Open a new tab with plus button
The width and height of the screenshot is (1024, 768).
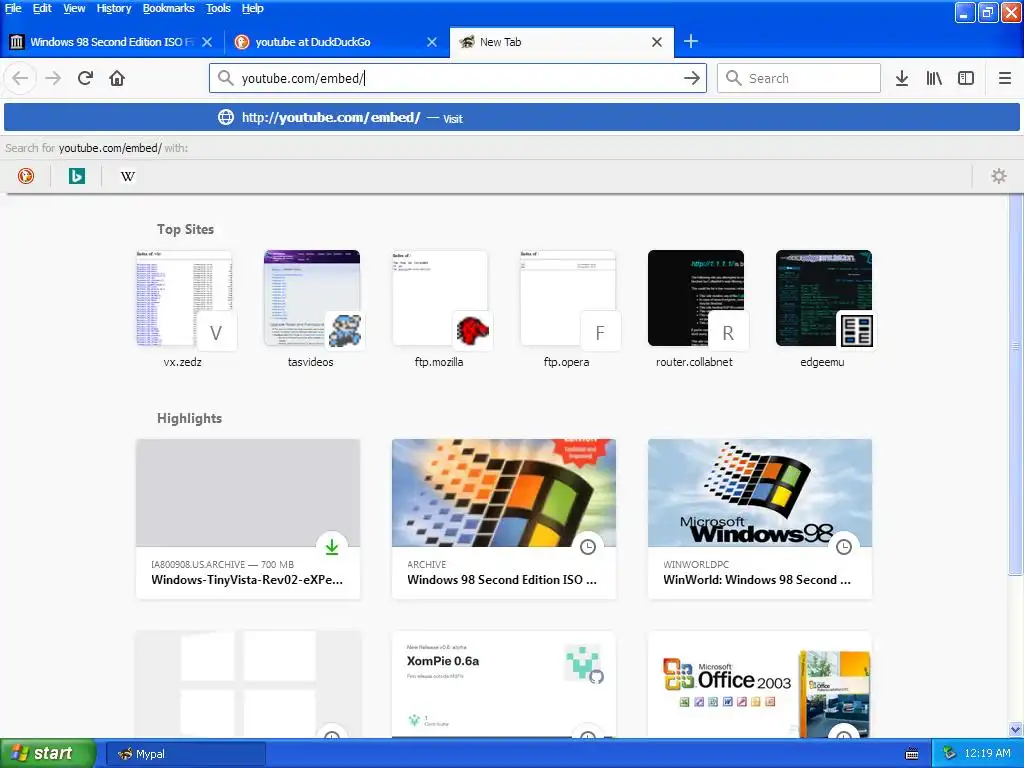(691, 42)
